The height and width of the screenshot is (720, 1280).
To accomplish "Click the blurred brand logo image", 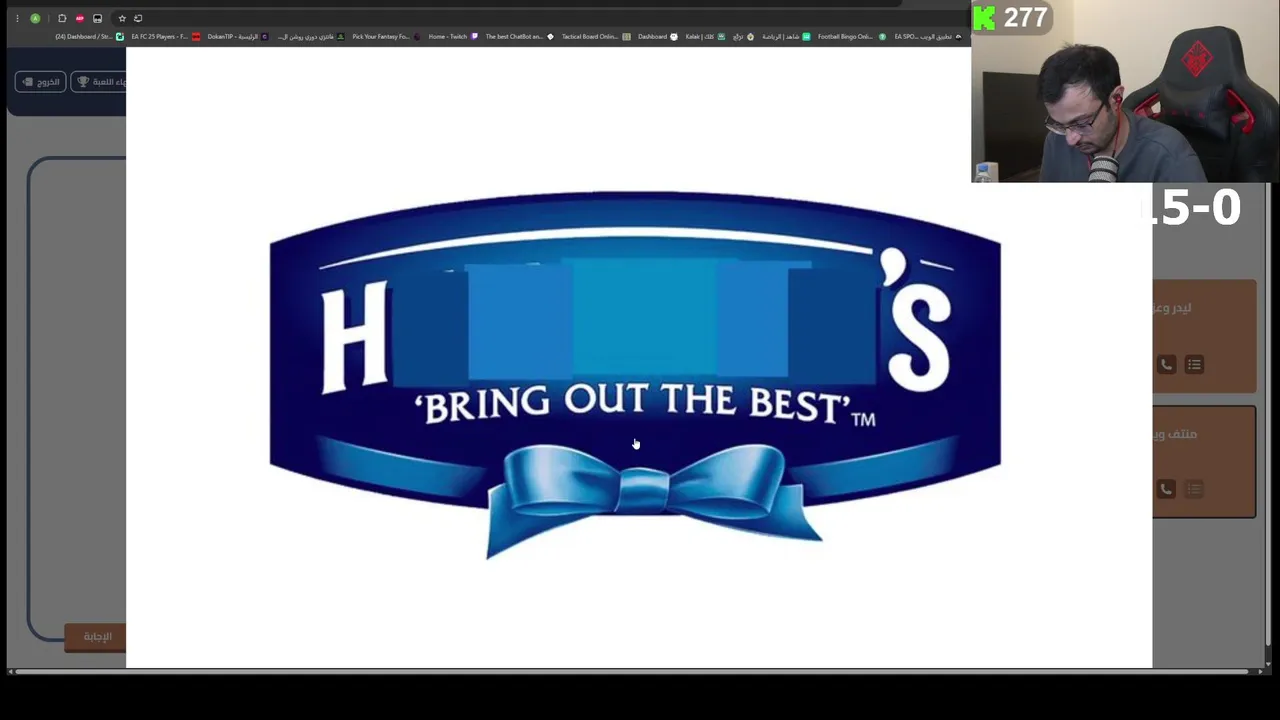I will click(x=636, y=375).
